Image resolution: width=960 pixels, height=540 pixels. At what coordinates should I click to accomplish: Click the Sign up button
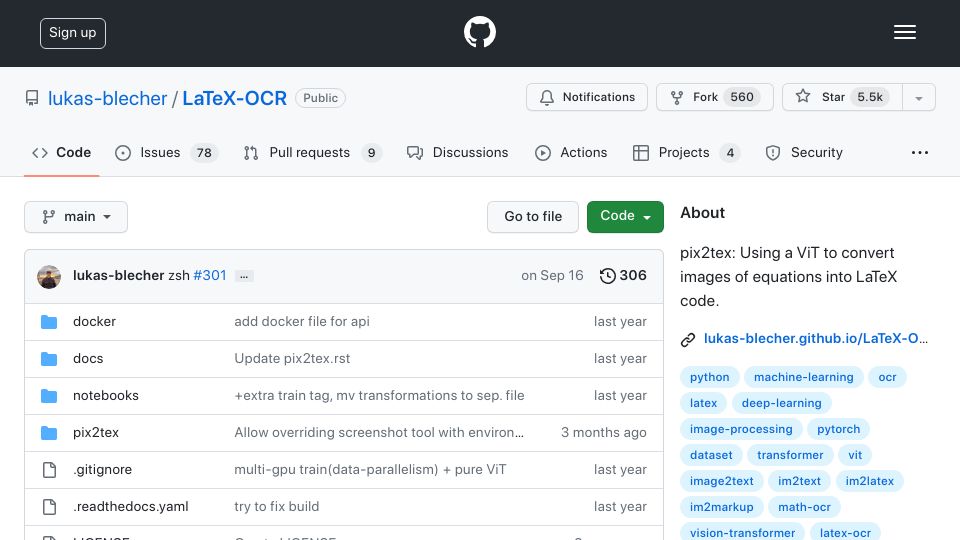73,33
